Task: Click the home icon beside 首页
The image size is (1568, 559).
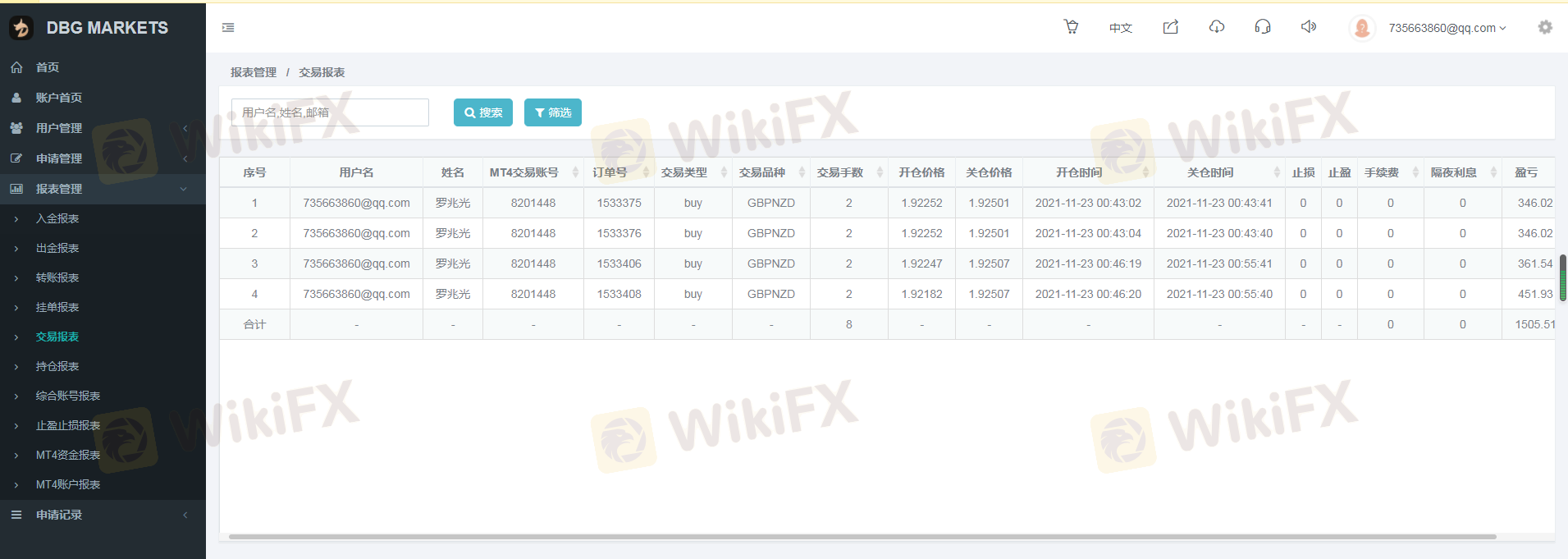Action: pyautogui.click(x=16, y=67)
